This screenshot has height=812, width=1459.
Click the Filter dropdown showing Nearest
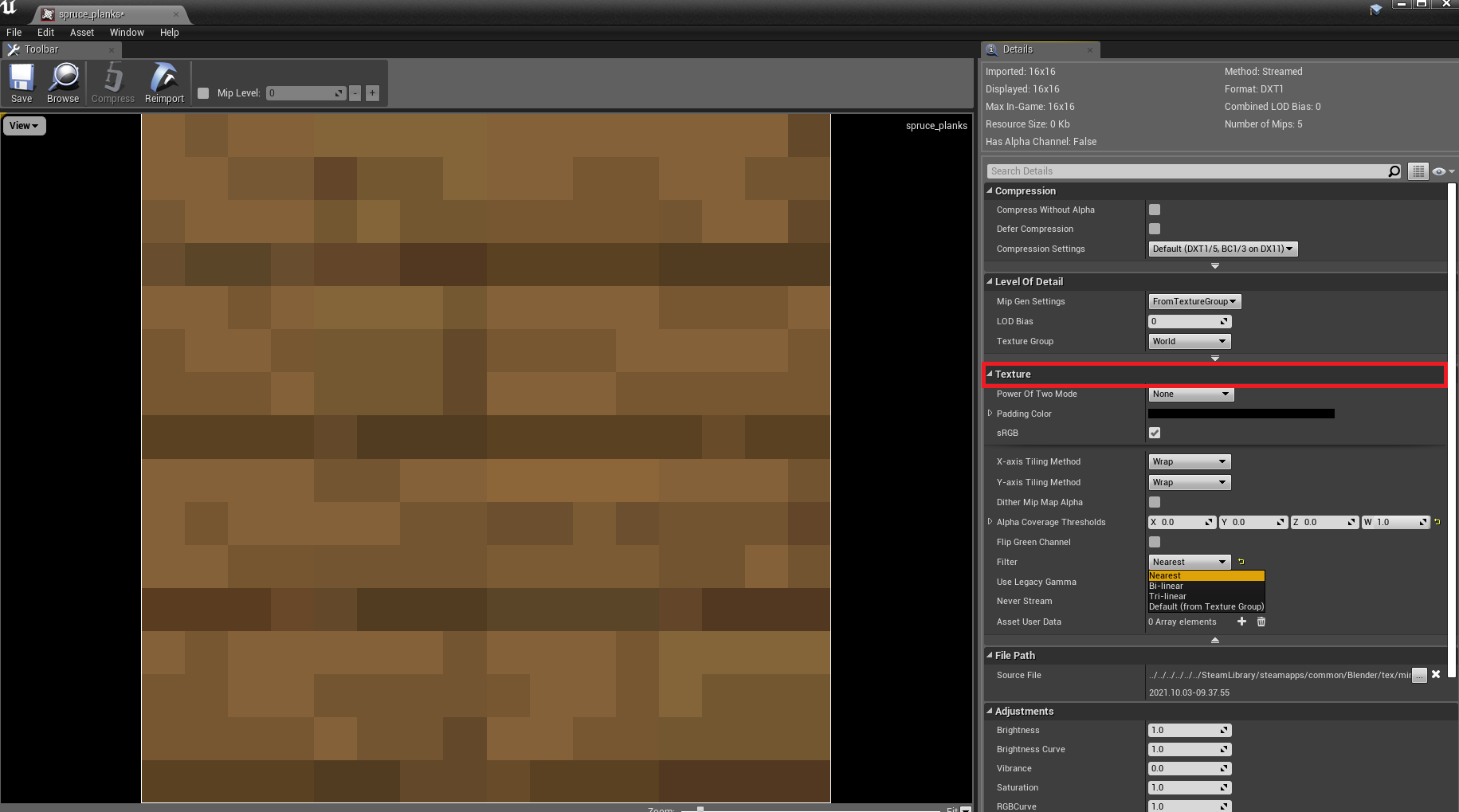(x=1190, y=562)
